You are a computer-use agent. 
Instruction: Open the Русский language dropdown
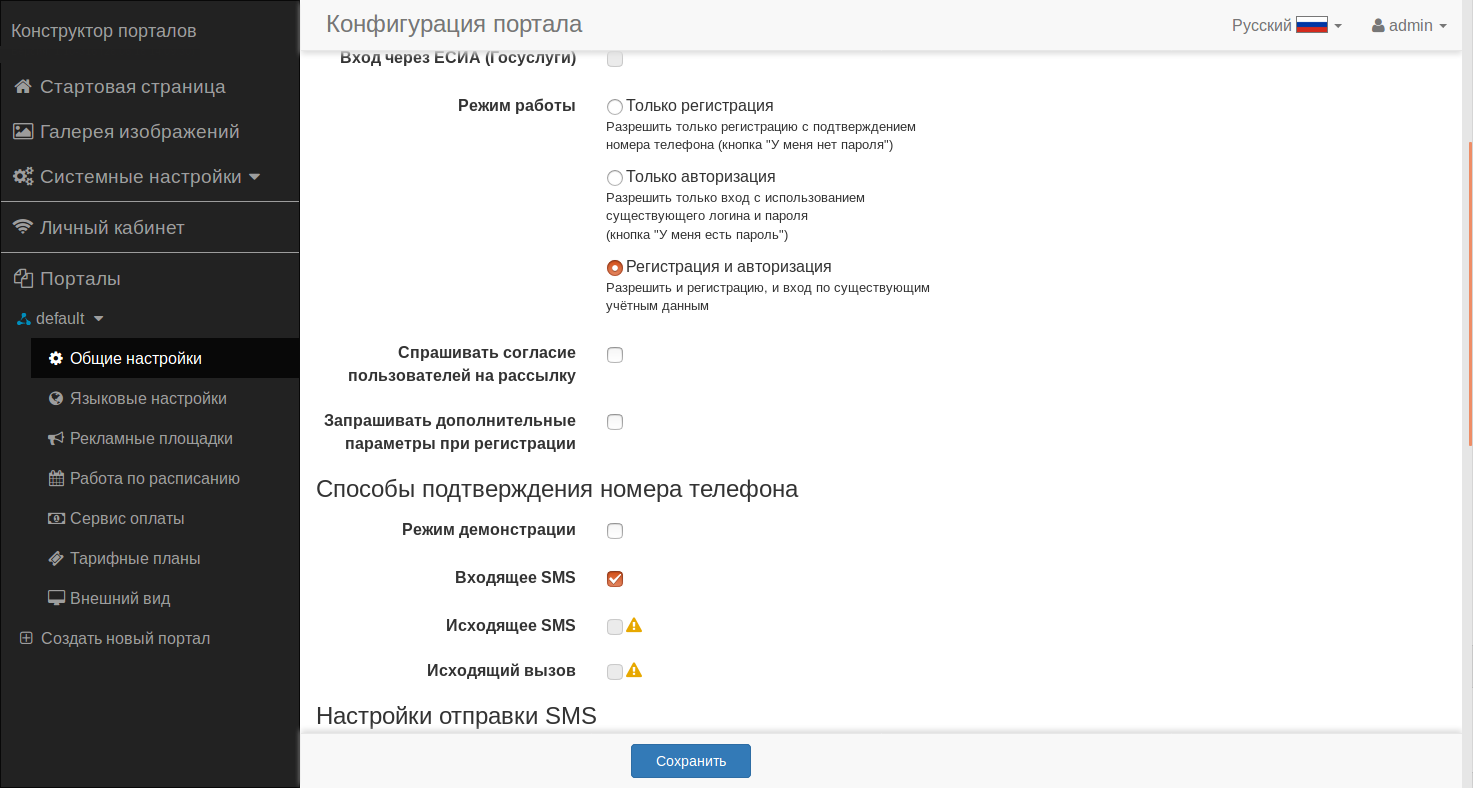point(1286,26)
